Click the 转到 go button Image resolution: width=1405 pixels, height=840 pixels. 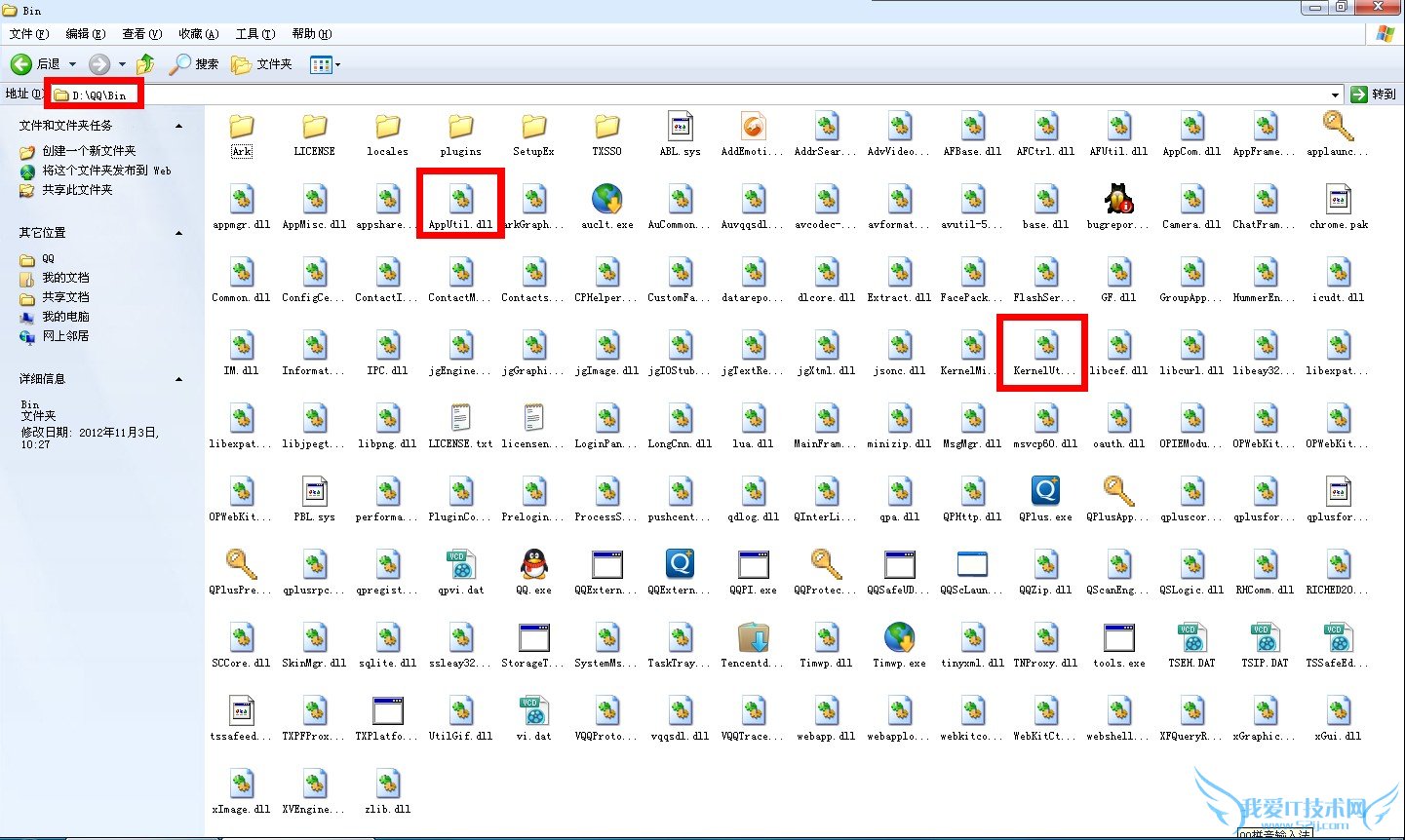click(1374, 95)
